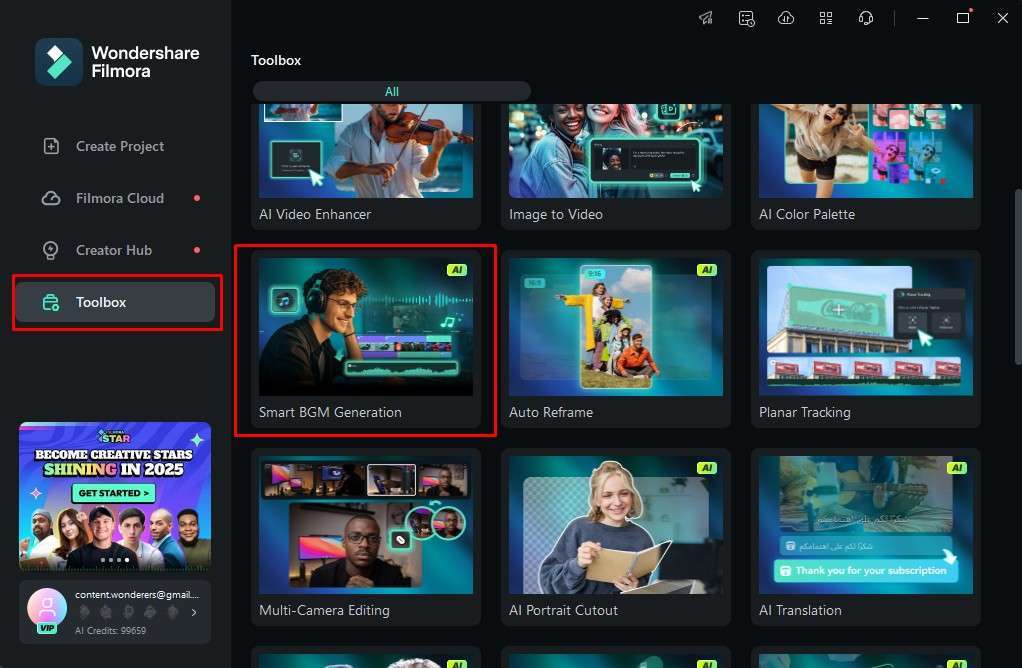This screenshot has height=668, width=1022.
Task: Open the Image to Video tool card
Action: tap(616, 167)
